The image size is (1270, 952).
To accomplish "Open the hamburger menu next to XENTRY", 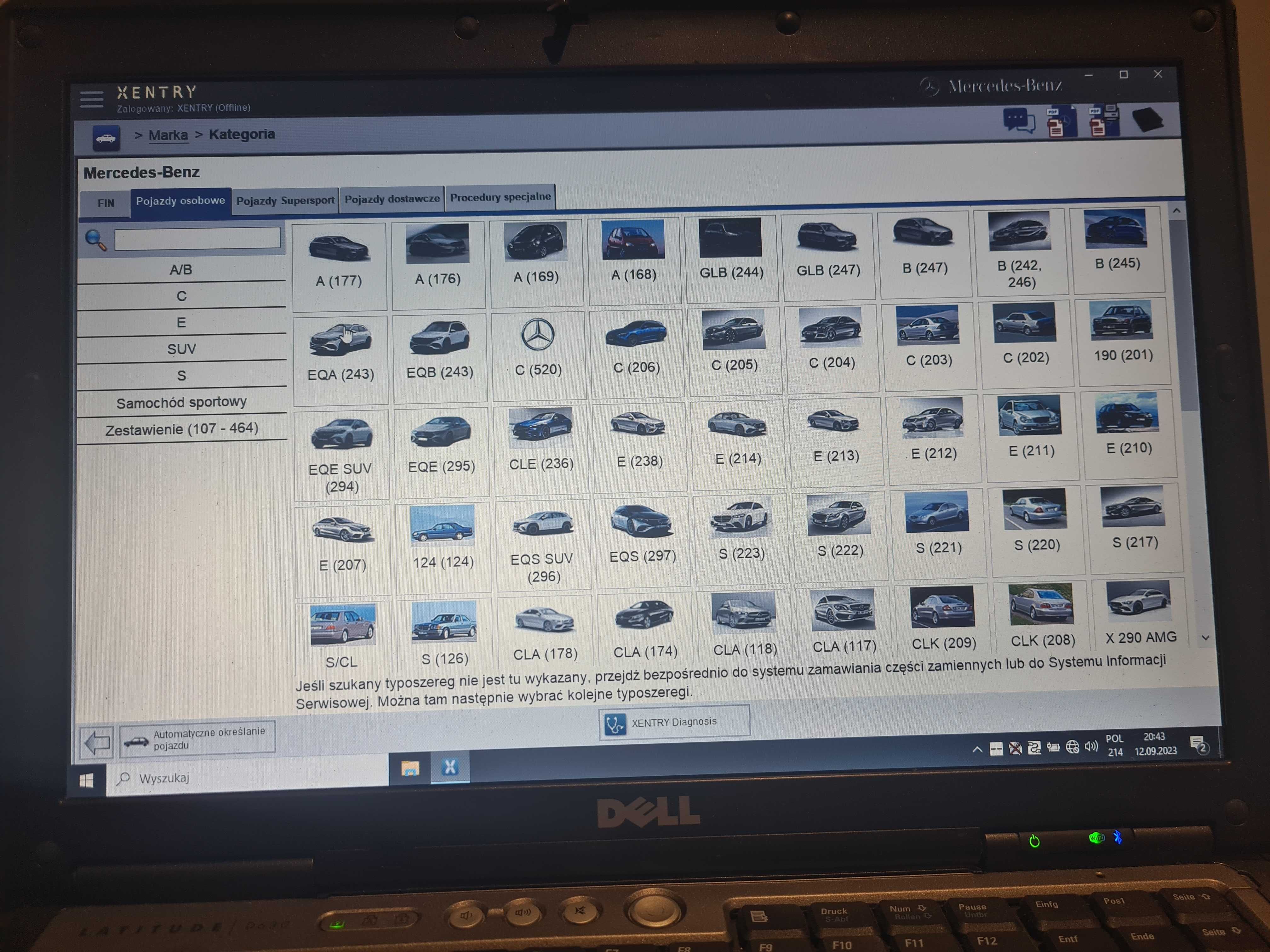I will coord(91,99).
